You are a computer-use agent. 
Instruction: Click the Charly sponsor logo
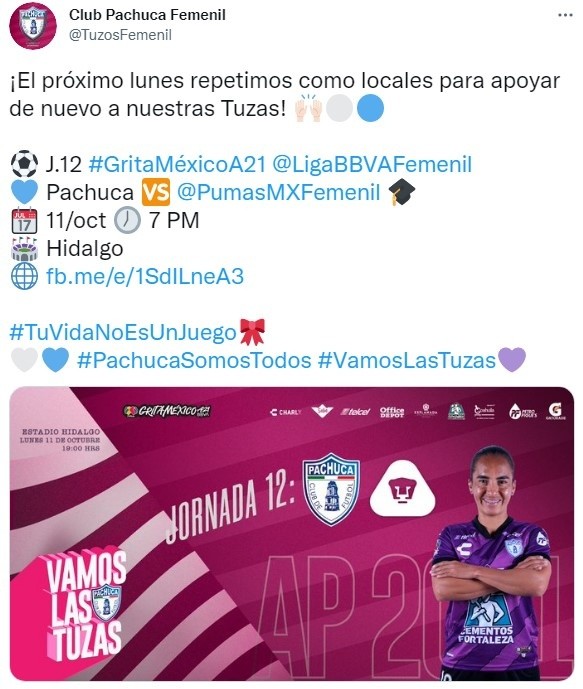[x=286, y=412]
